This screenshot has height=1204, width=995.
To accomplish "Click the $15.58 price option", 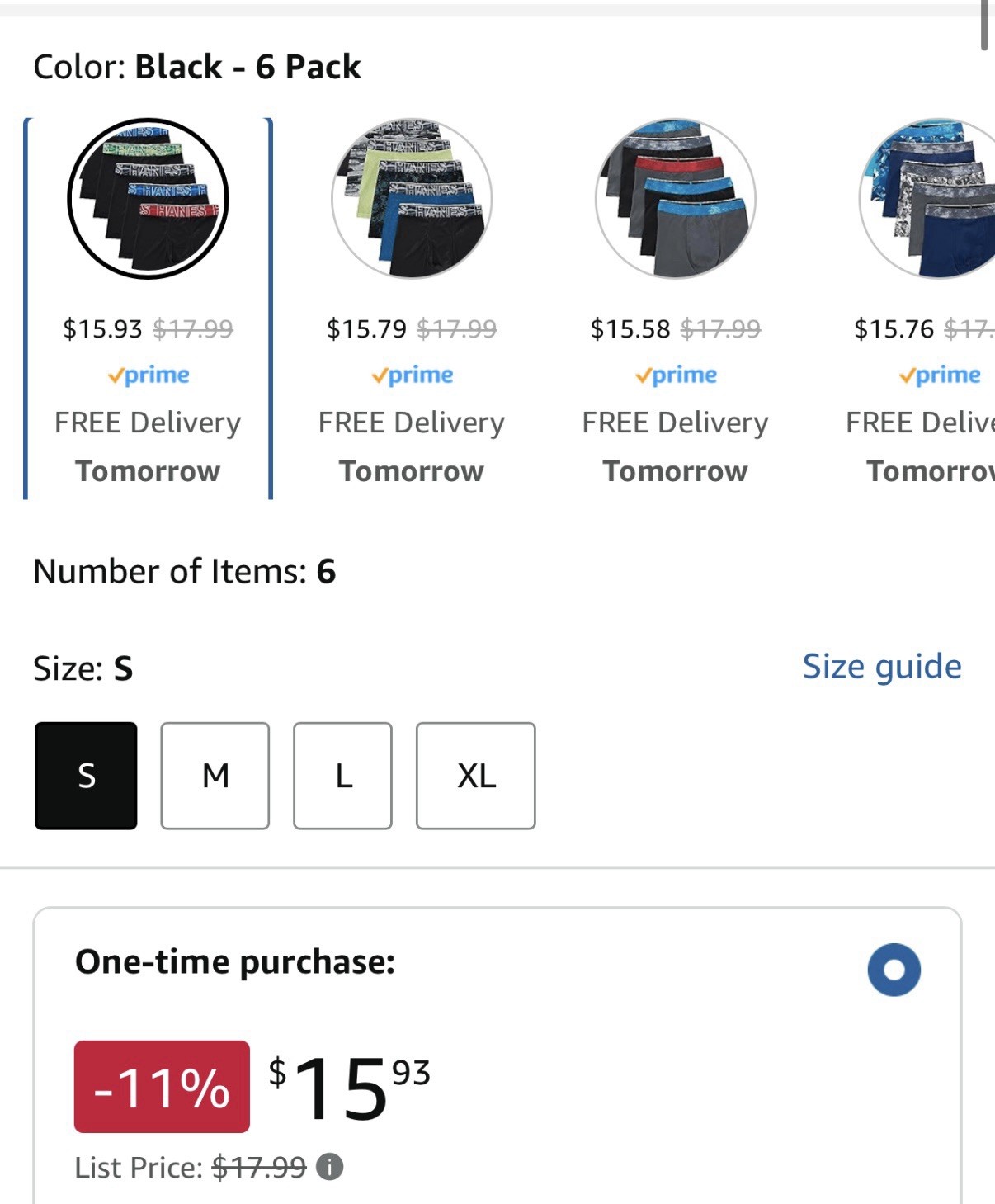I will coord(630,329).
